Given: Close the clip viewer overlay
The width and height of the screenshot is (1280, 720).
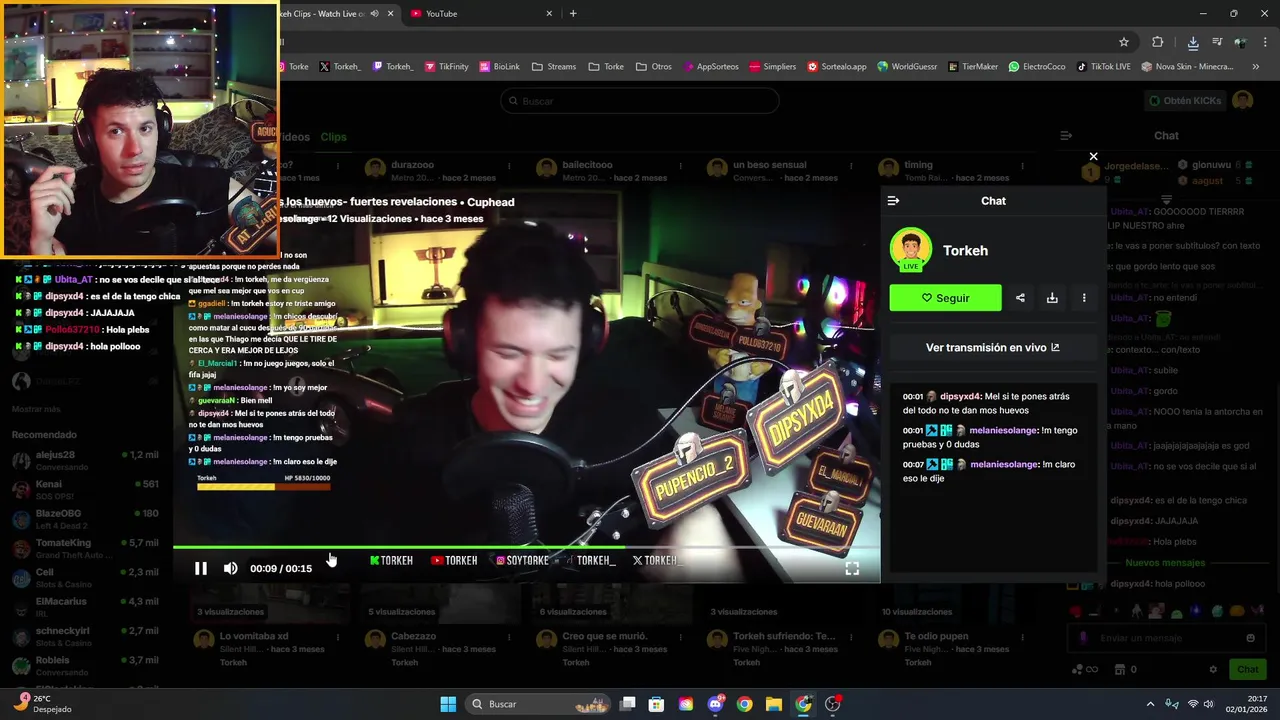Looking at the screenshot, I should (x=1093, y=156).
